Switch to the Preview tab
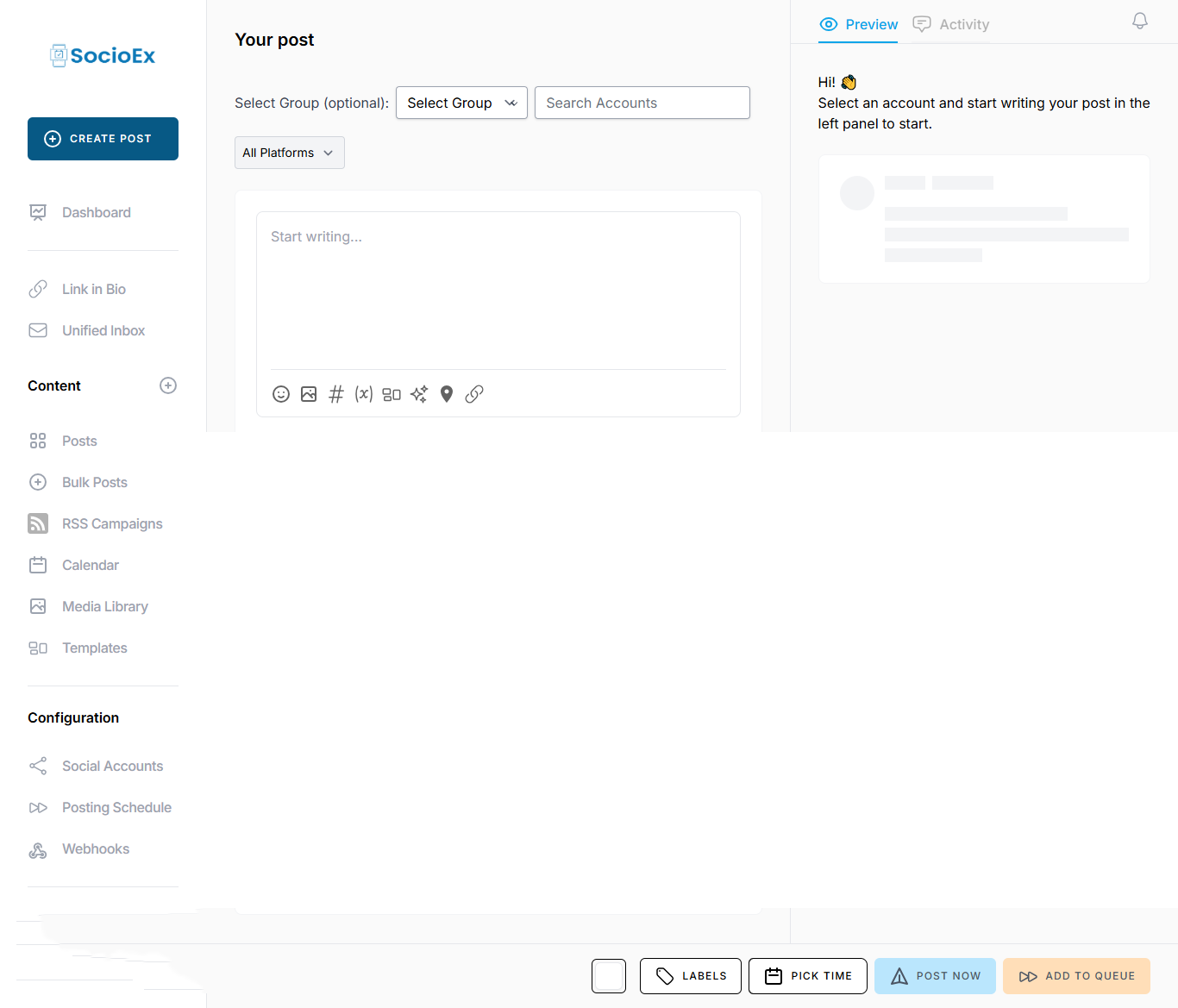This screenshot has width=1178, height=1008. tap(858, 24)
